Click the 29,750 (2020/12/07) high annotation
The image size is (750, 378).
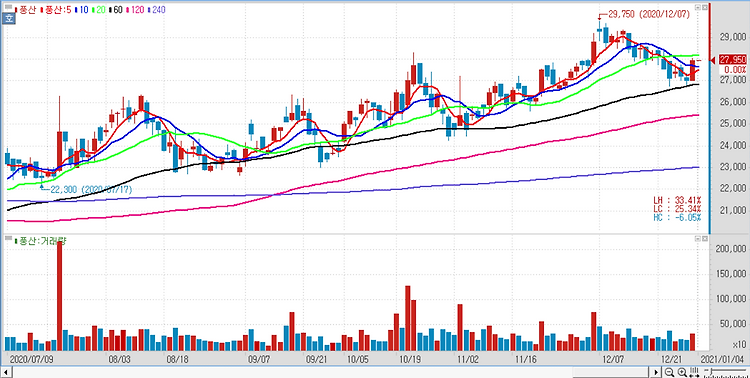coord(649,14)
